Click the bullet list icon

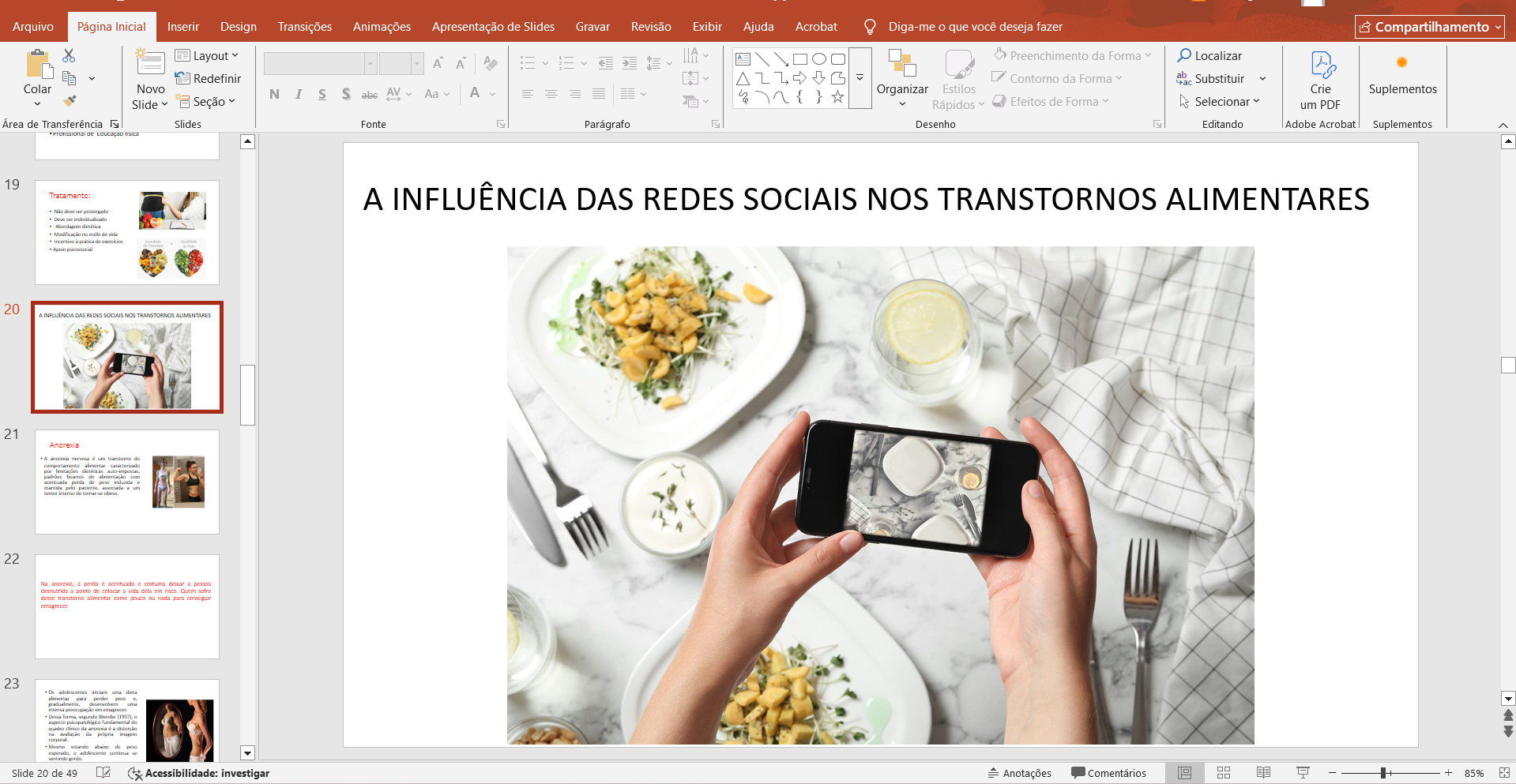528,63
